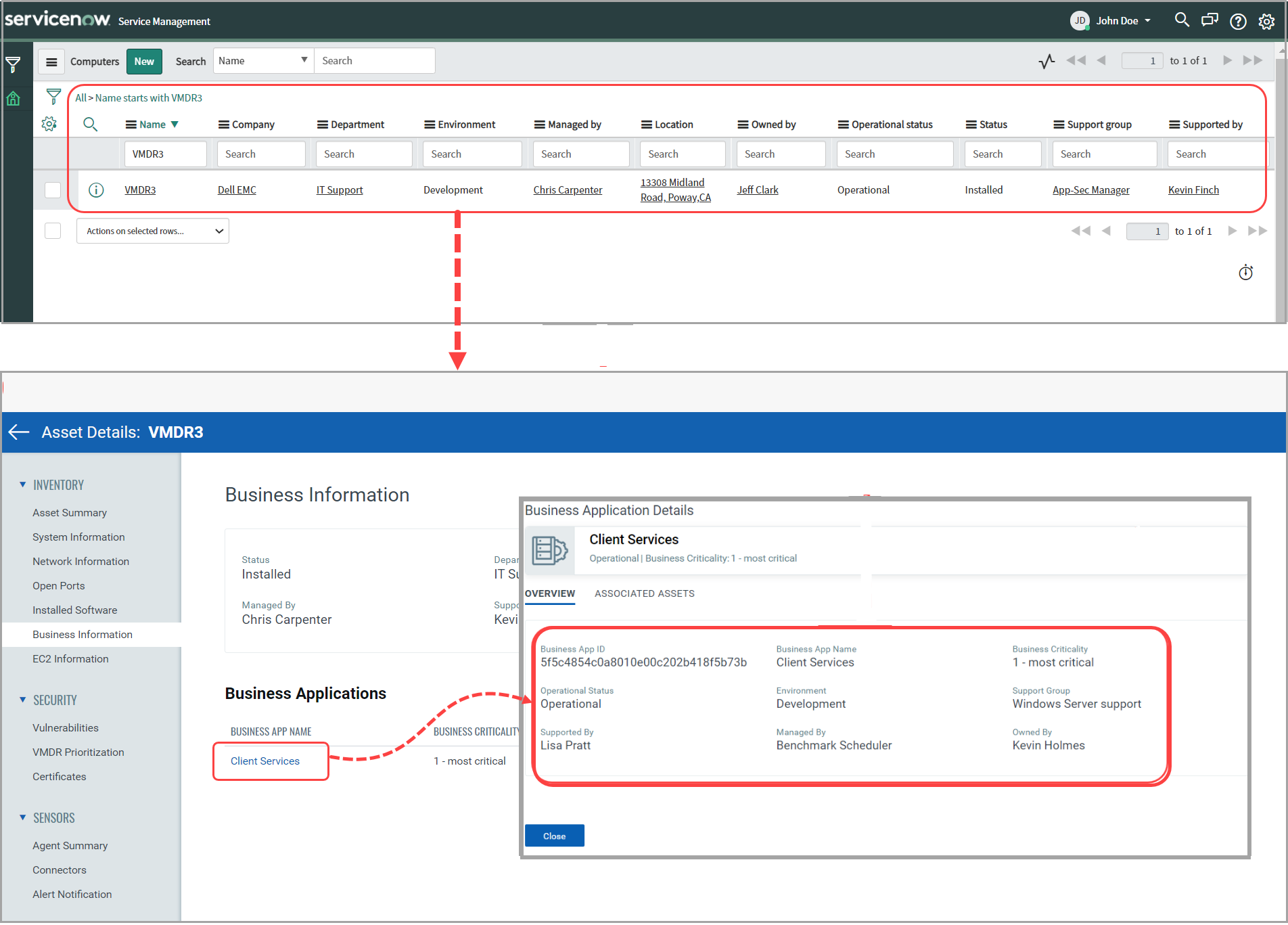Click the New button to create record
Image resolution: width=1288 pixels, height=925 pixels.
[x=144, y=61]
